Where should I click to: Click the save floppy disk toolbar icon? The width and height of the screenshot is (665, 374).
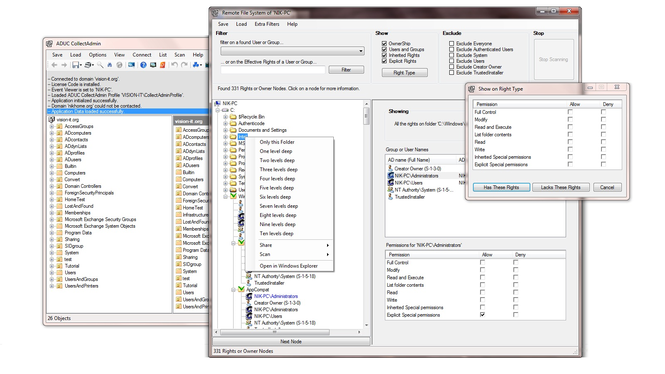75,65
